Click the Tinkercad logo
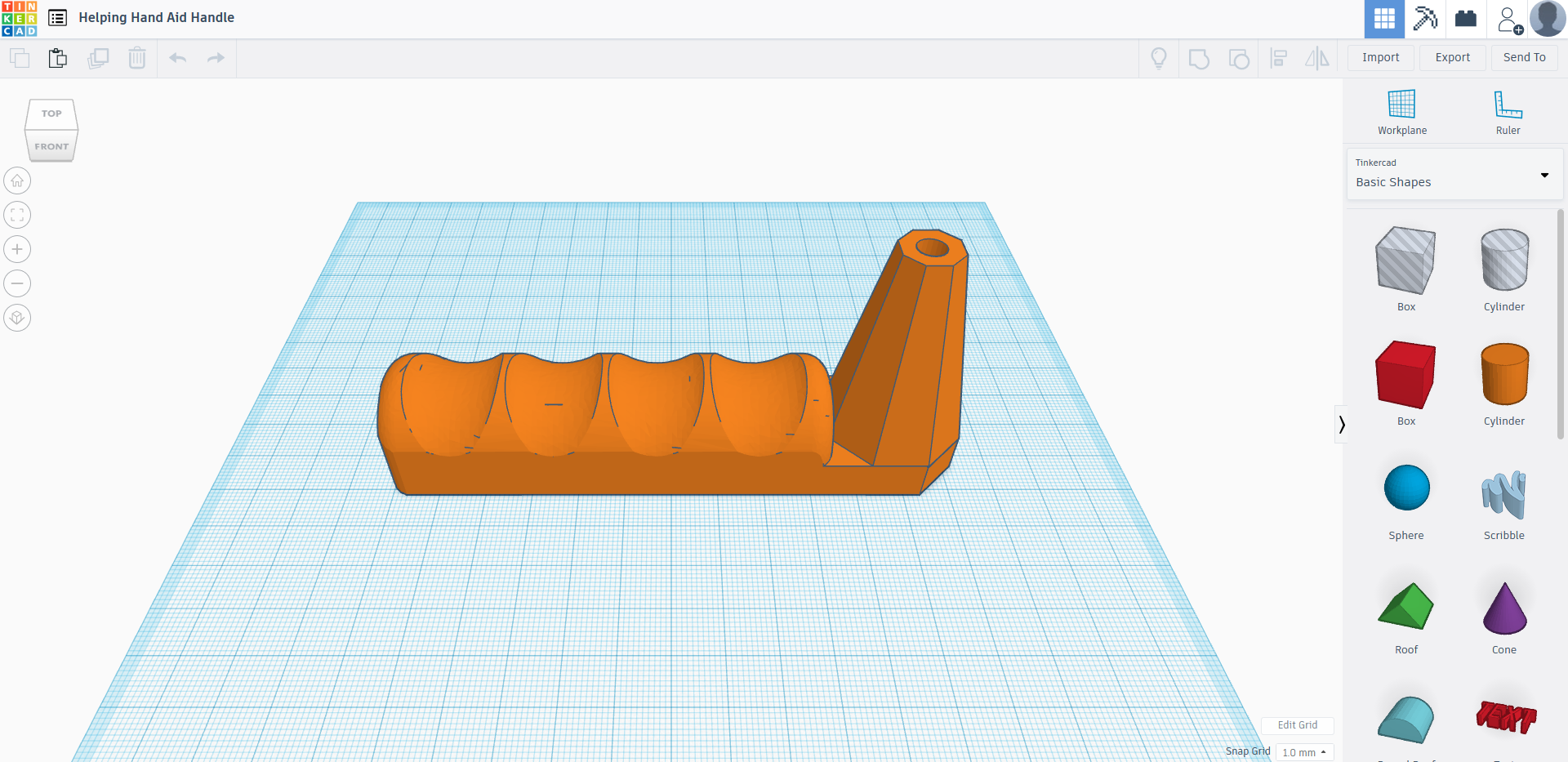The height and width of the screenshot is (762, 1568). click(x=19, y=19)
